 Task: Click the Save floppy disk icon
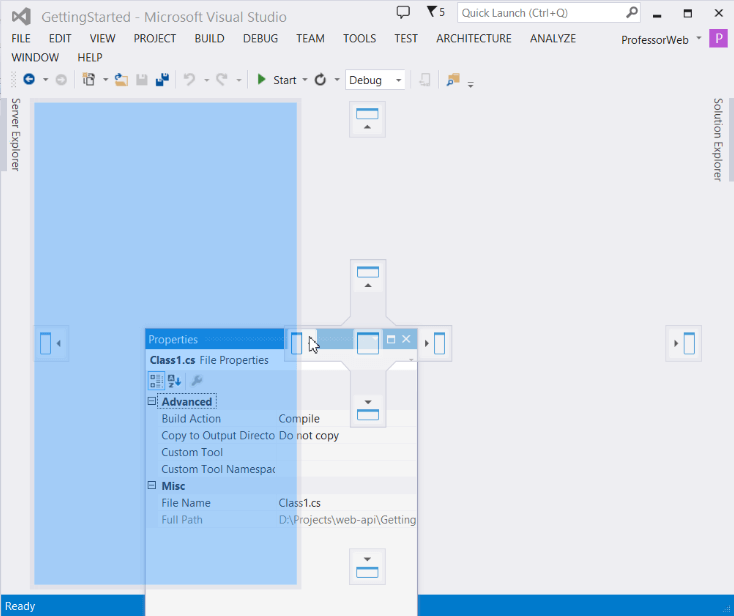[x=142, y=80]
